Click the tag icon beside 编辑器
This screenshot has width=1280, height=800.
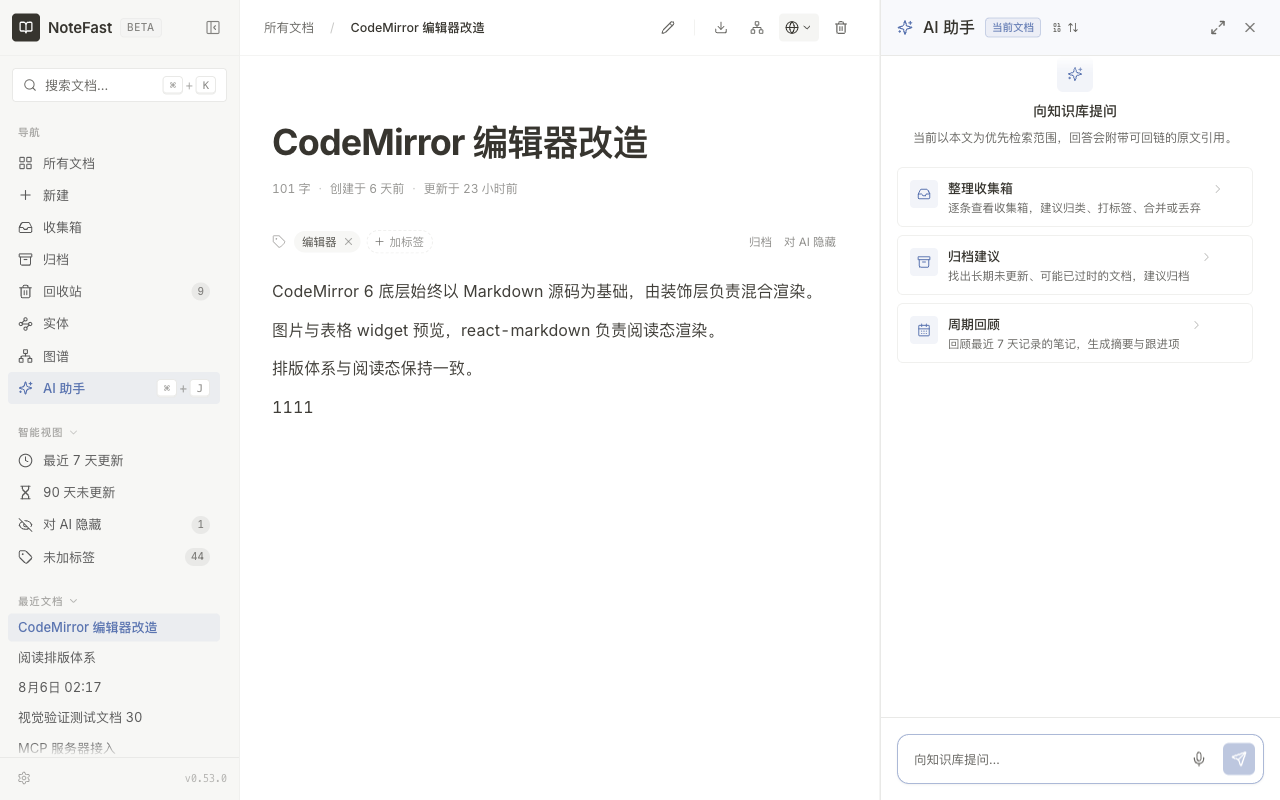279,241
